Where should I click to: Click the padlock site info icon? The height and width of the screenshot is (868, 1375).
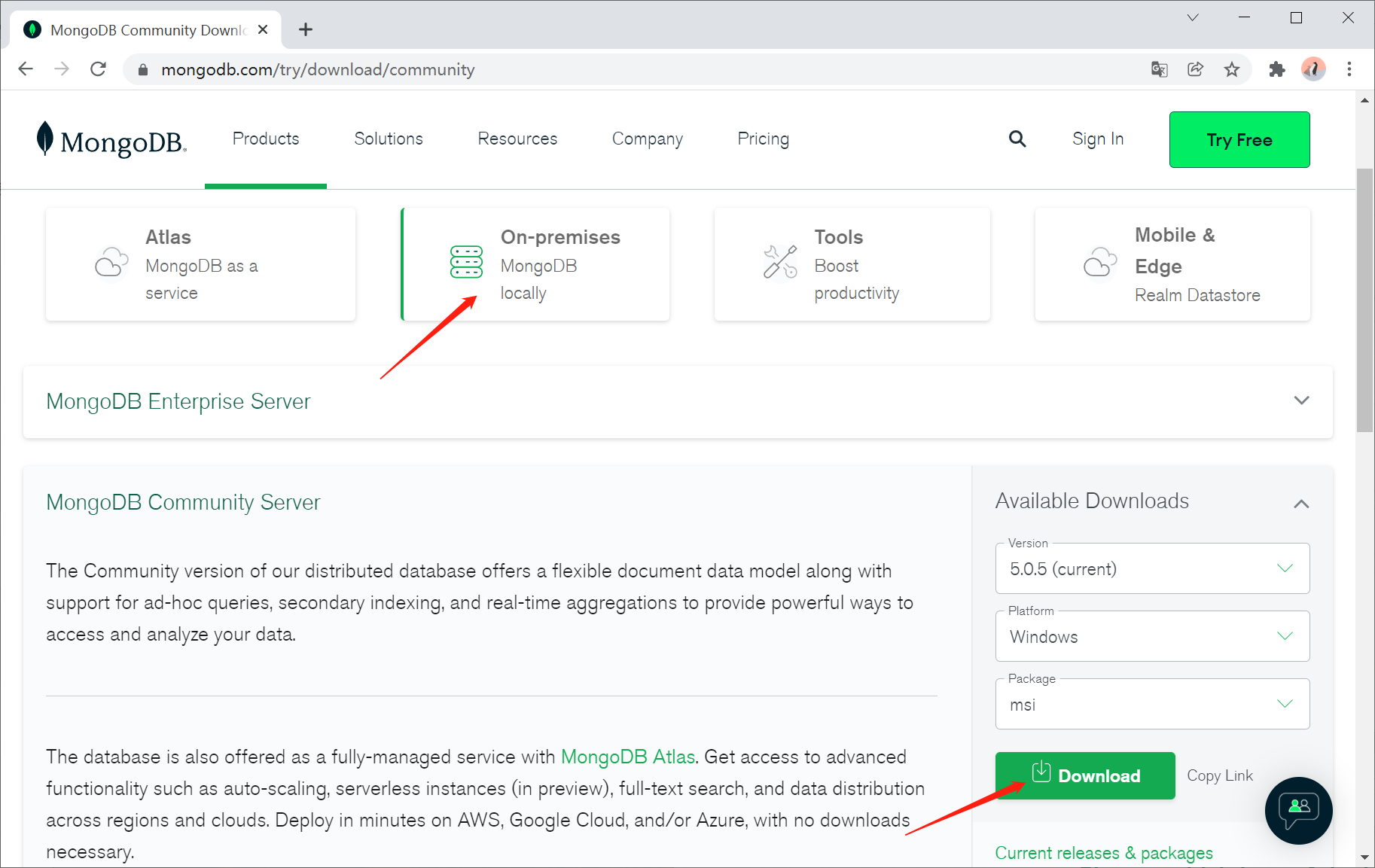coord(142,70)
